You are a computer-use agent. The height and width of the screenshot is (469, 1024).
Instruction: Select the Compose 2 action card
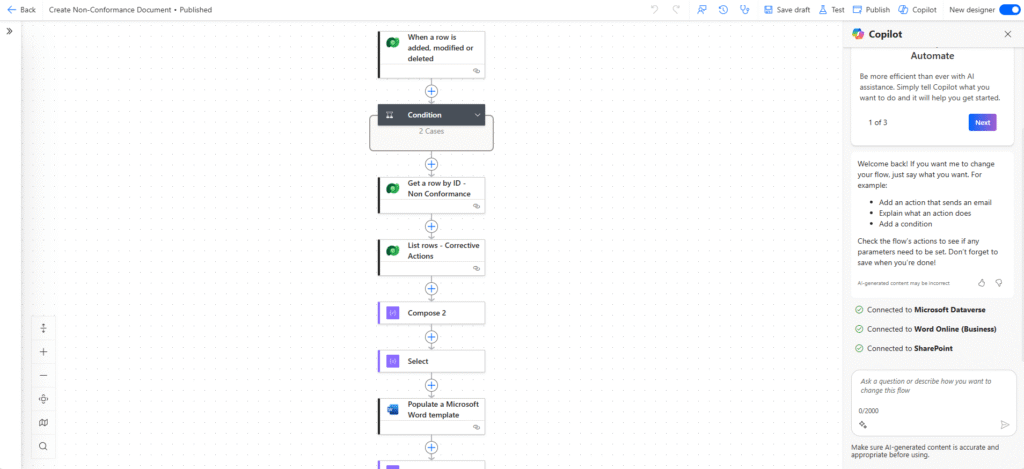(431, 313)
